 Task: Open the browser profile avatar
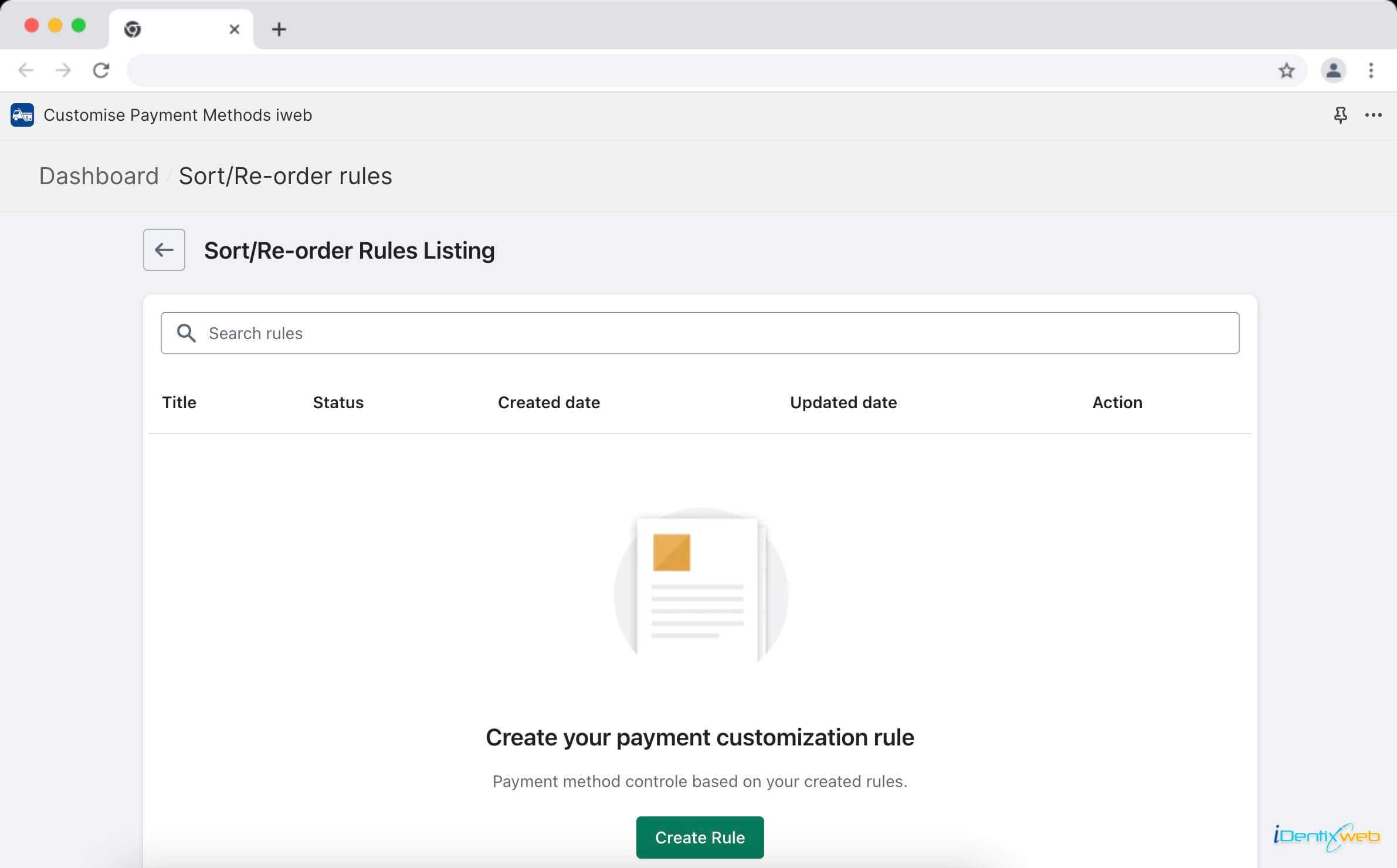(1333, 70)
